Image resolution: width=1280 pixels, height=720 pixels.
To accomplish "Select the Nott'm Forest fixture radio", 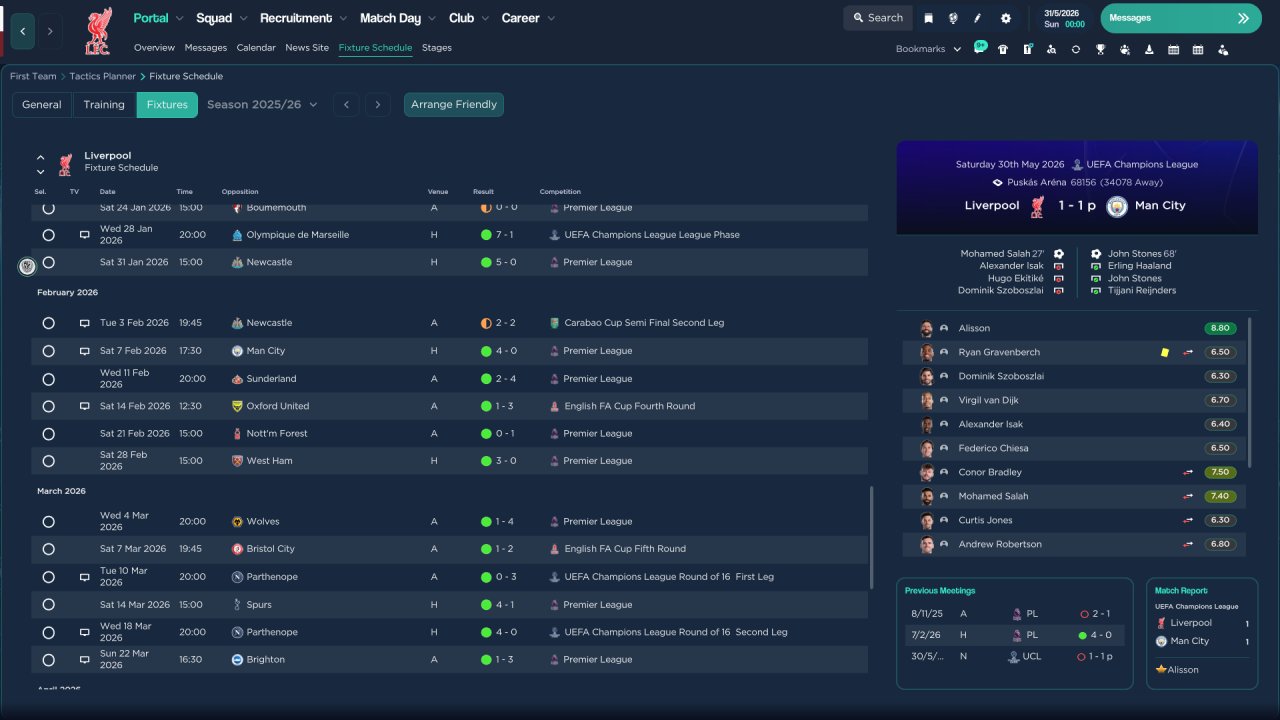I will [x=48, y=434].
